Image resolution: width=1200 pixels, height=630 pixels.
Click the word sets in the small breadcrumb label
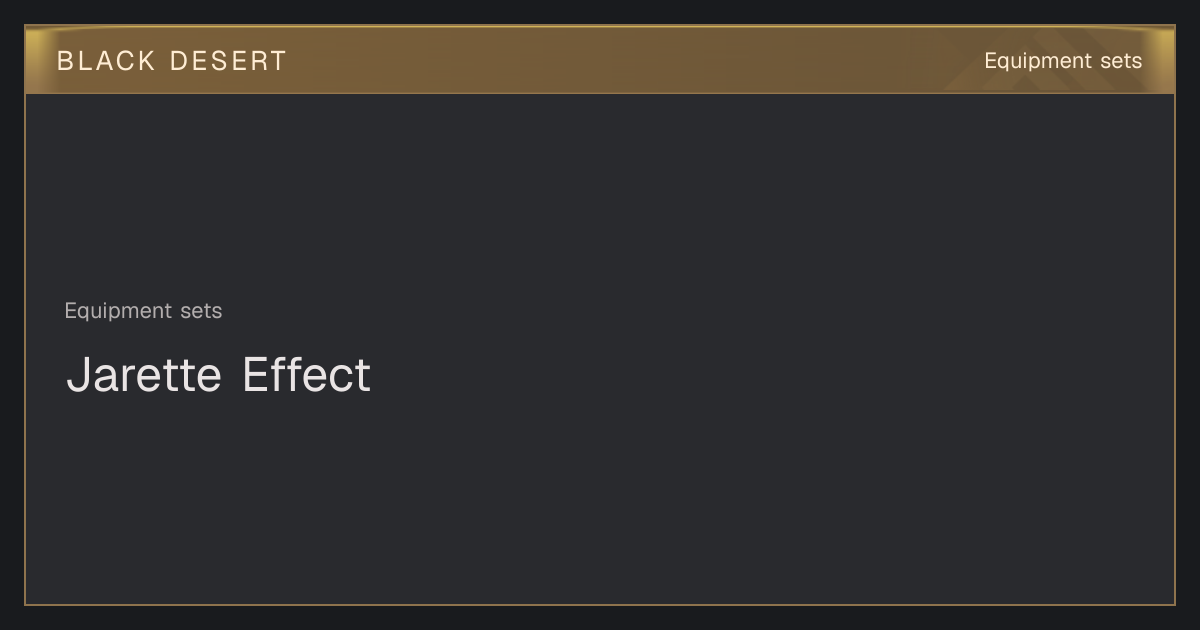(201, 311)
